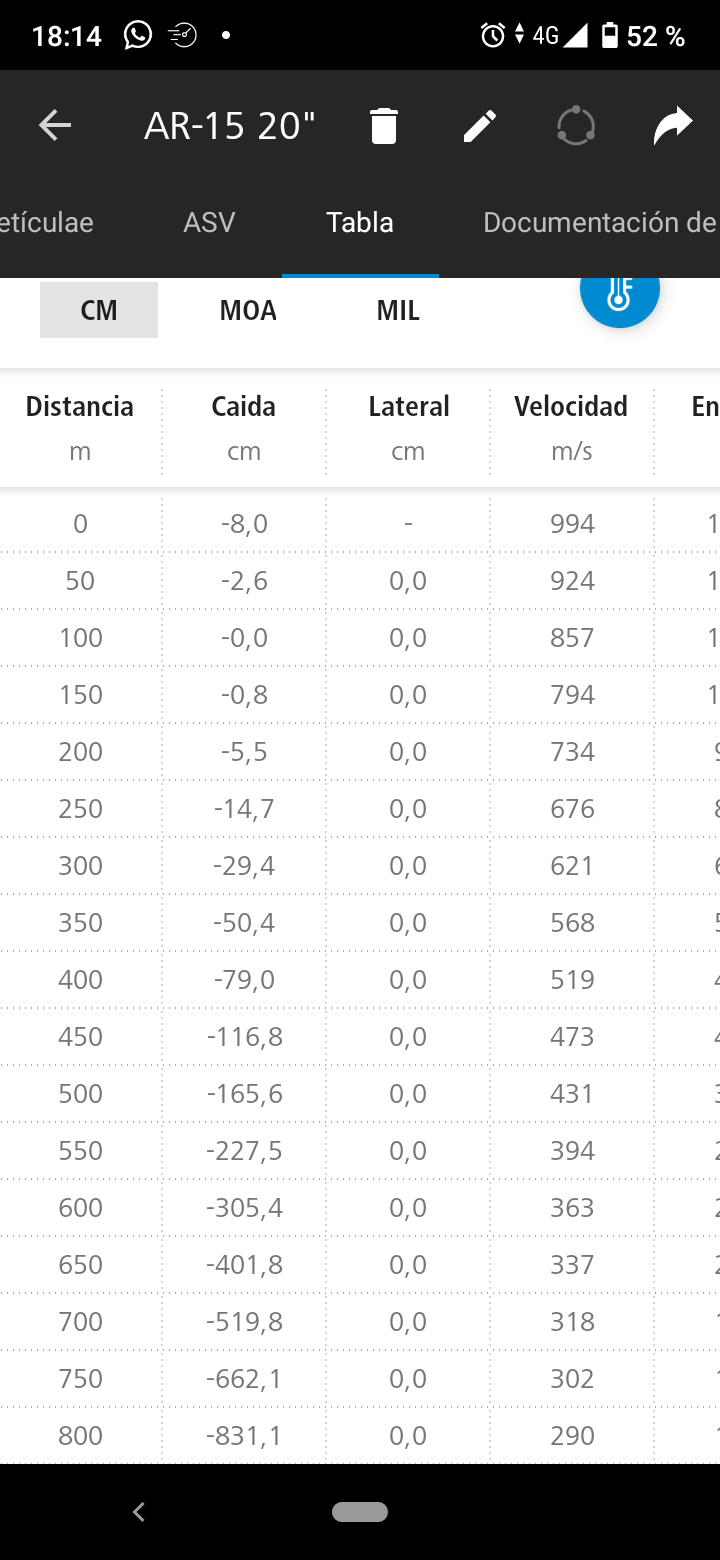Tap the pencil edit icon
Viewport: 720px width, 1560px height.
point(480,127)
